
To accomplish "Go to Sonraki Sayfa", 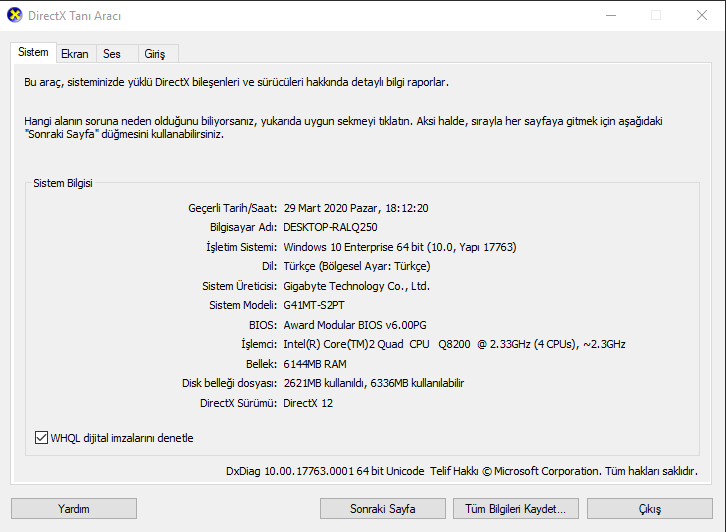I will 382,509.
